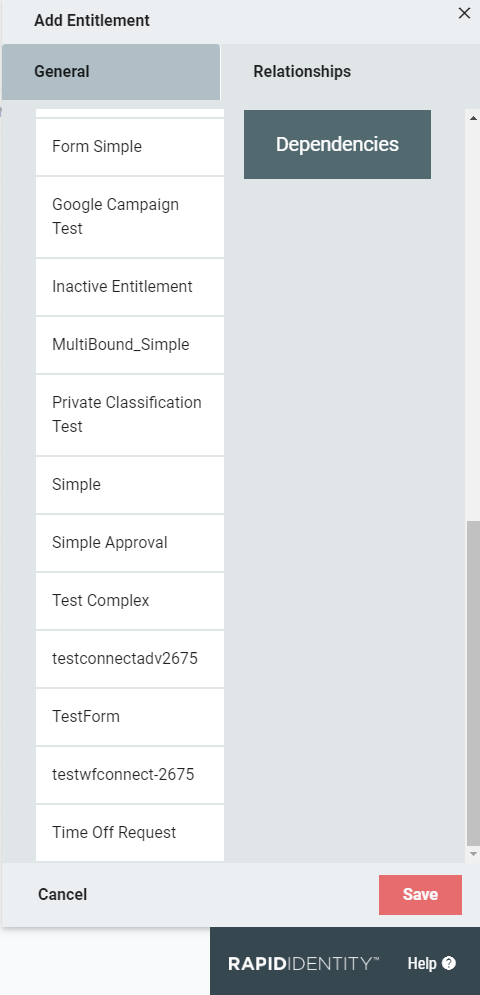
Task: Select the Simple Approval entry
Action: click(x=130, y=543)
